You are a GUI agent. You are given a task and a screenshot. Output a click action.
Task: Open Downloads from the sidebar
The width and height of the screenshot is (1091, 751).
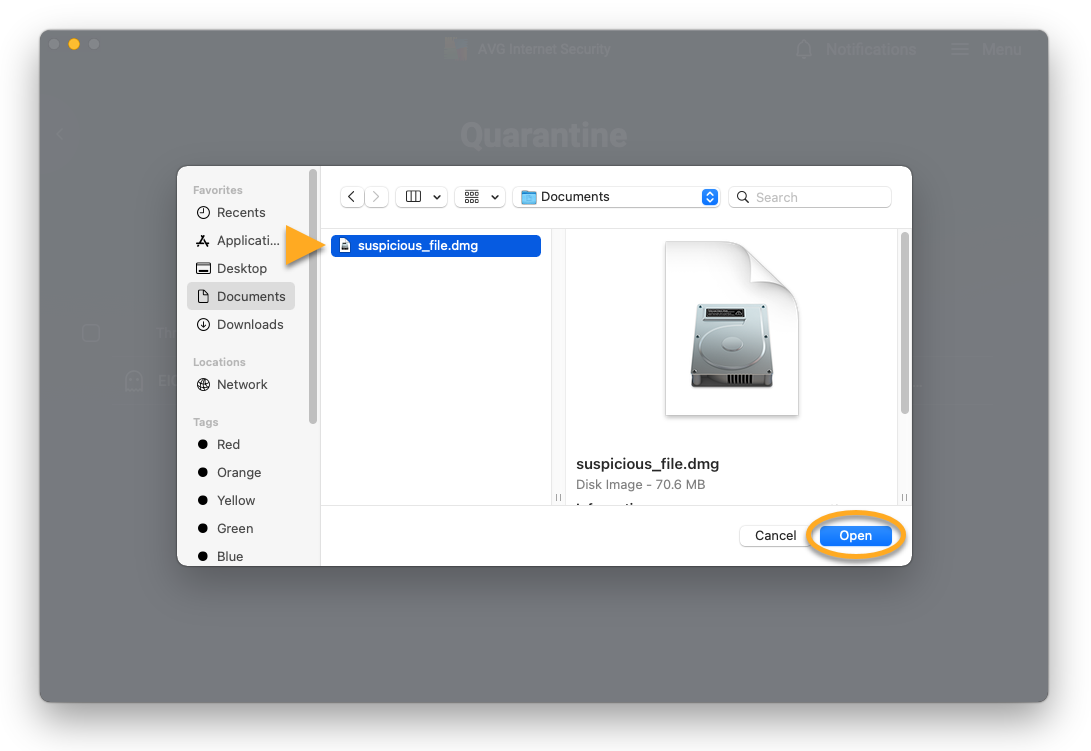coord(241,324)
